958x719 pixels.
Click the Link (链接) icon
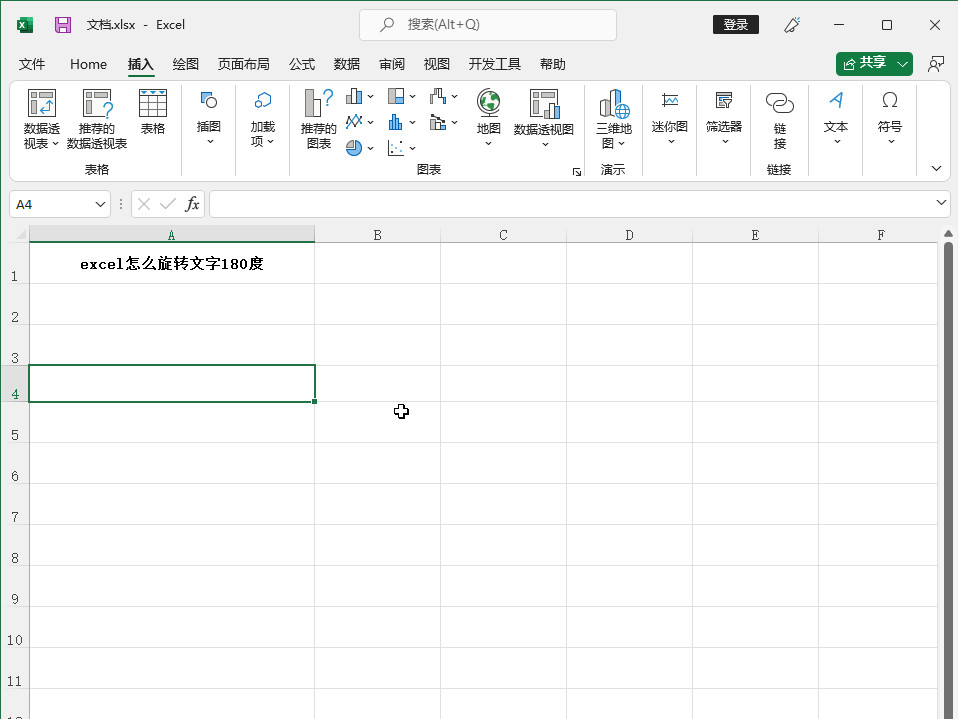(x=780, y=103)
